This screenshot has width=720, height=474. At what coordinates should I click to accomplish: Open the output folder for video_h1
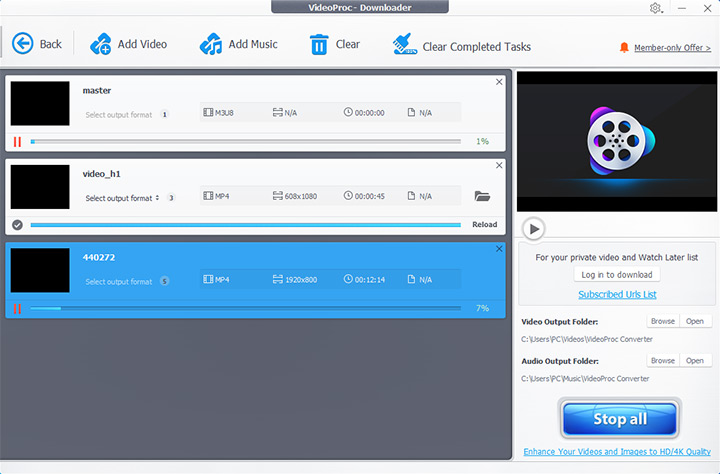pos(482,196)
